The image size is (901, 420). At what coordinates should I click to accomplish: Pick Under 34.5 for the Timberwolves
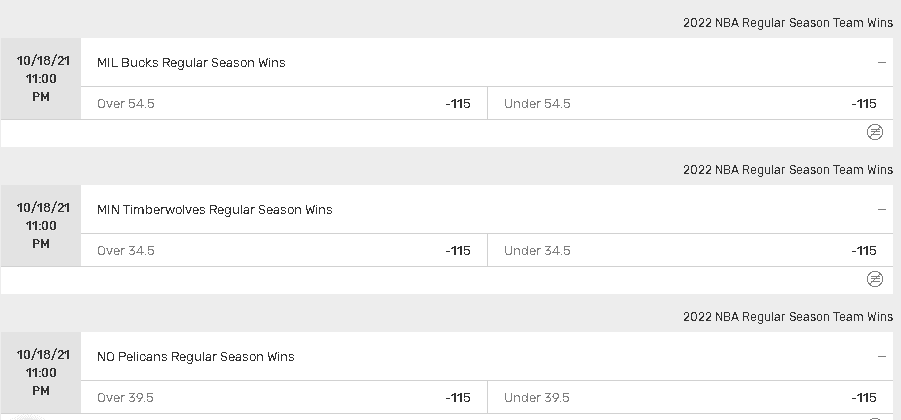(691, 251)
